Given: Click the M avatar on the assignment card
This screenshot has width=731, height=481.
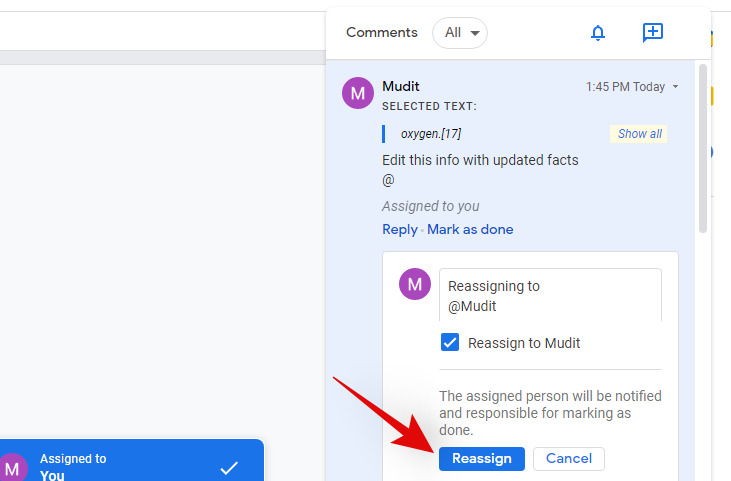Looking at the screenshot, I should [x=12, y=467].
